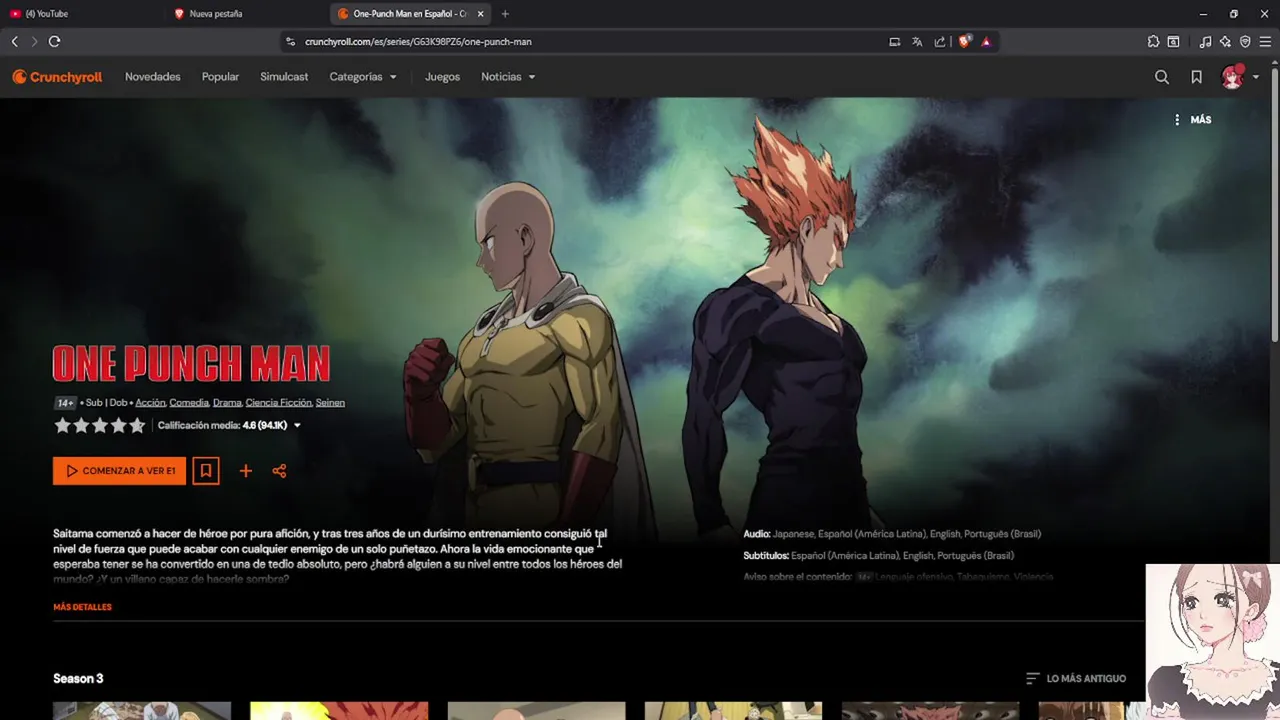Click the plus icon to add to list
This screenshot has width=1280, height=720.
point(245,471)
